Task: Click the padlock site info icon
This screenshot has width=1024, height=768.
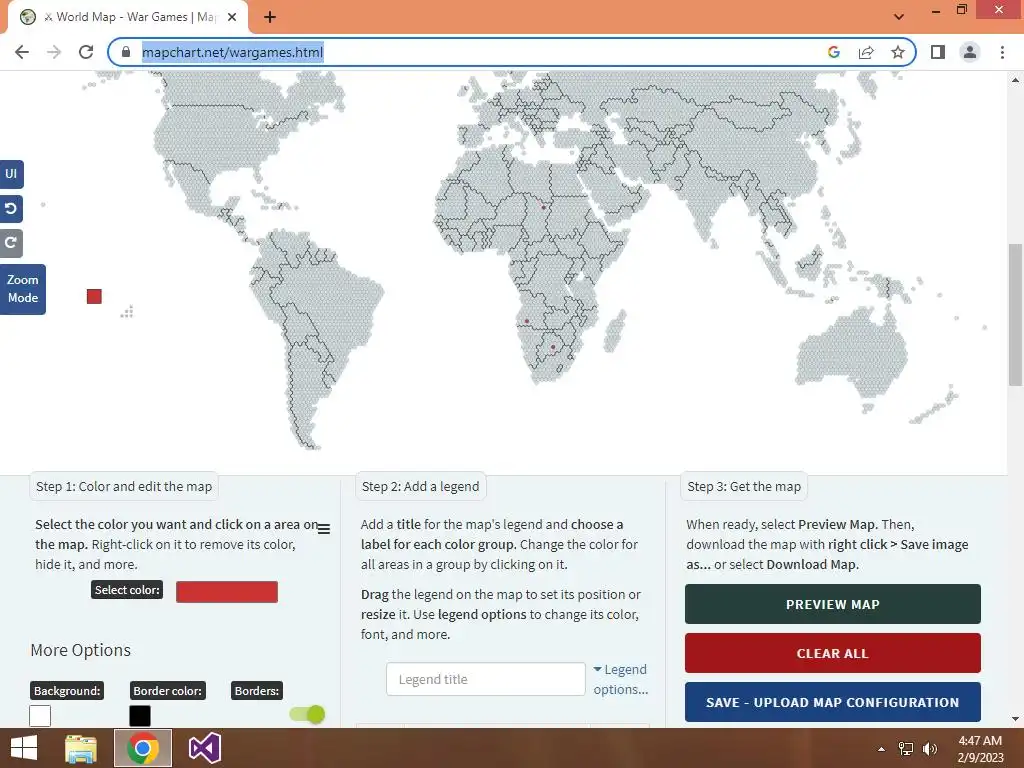Action: coord(126,52)
